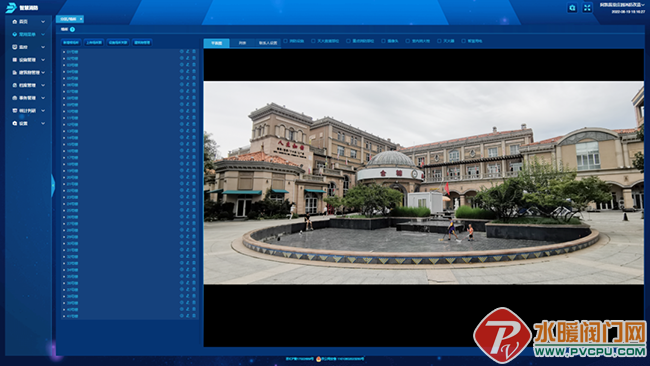Expand the first building node in the tree list
This screenshot has width=650, height=366.
pos(64,52)
